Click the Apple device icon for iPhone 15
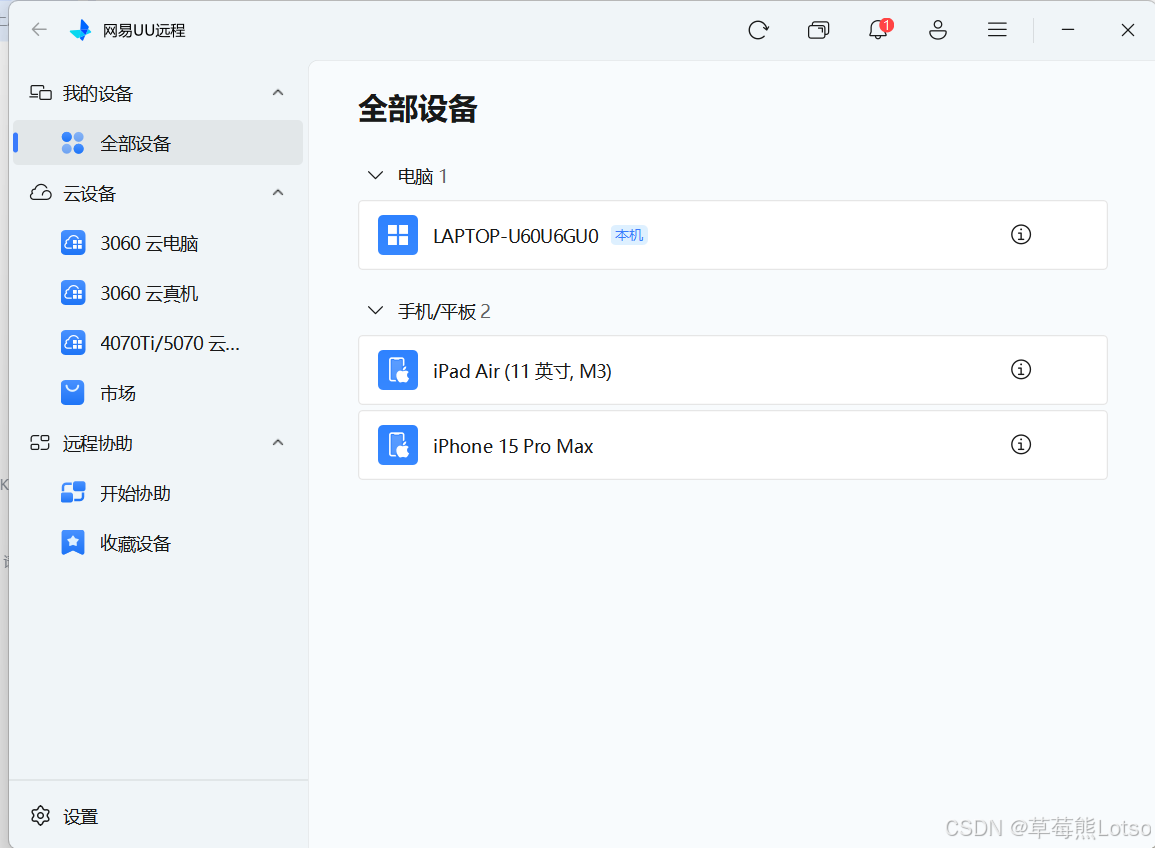The width and height of the screenshot is (1155, 848). click(398, 445)
